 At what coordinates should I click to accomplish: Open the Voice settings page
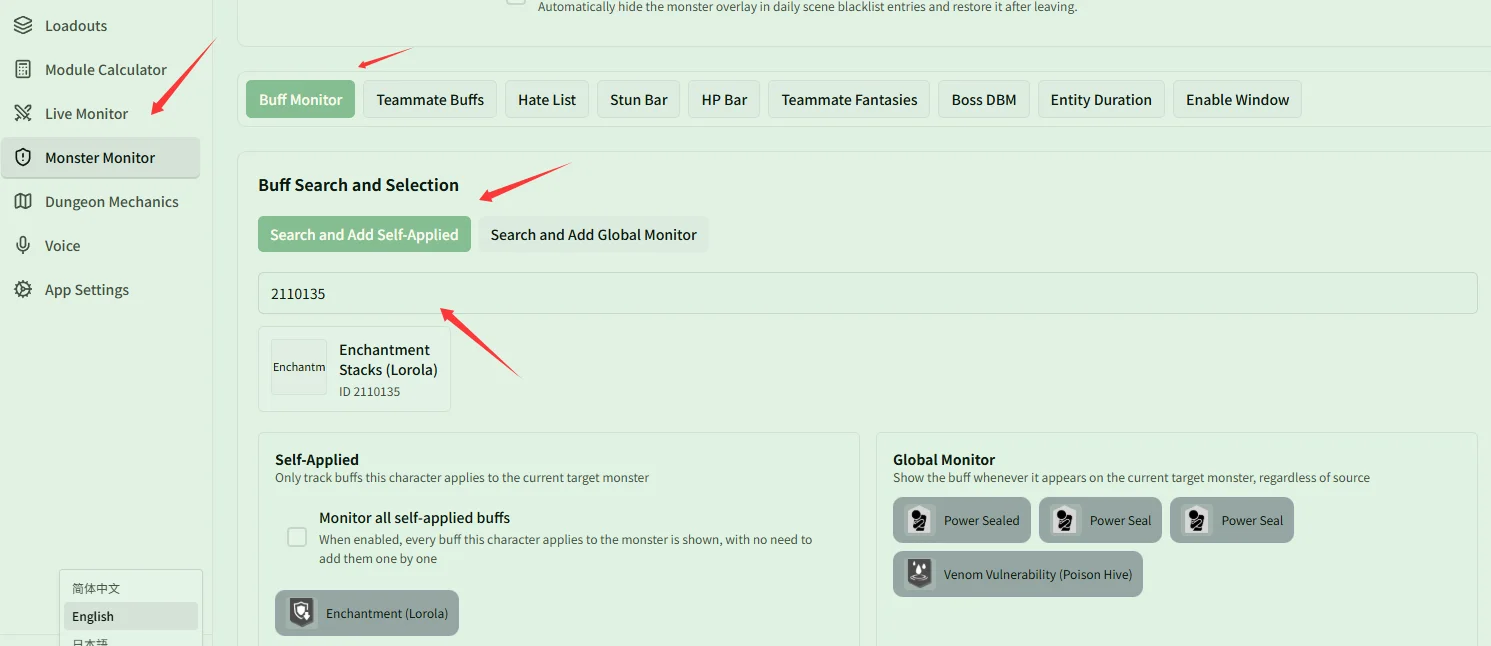pyautogui.click(x=100, y=245)
